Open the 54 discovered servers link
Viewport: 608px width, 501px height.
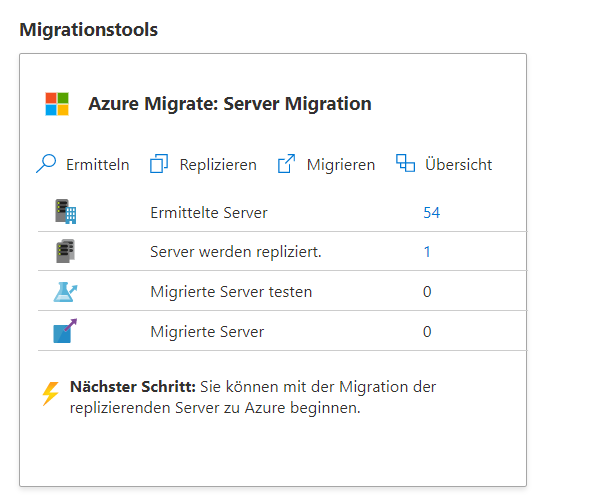(x=432, y=212)
